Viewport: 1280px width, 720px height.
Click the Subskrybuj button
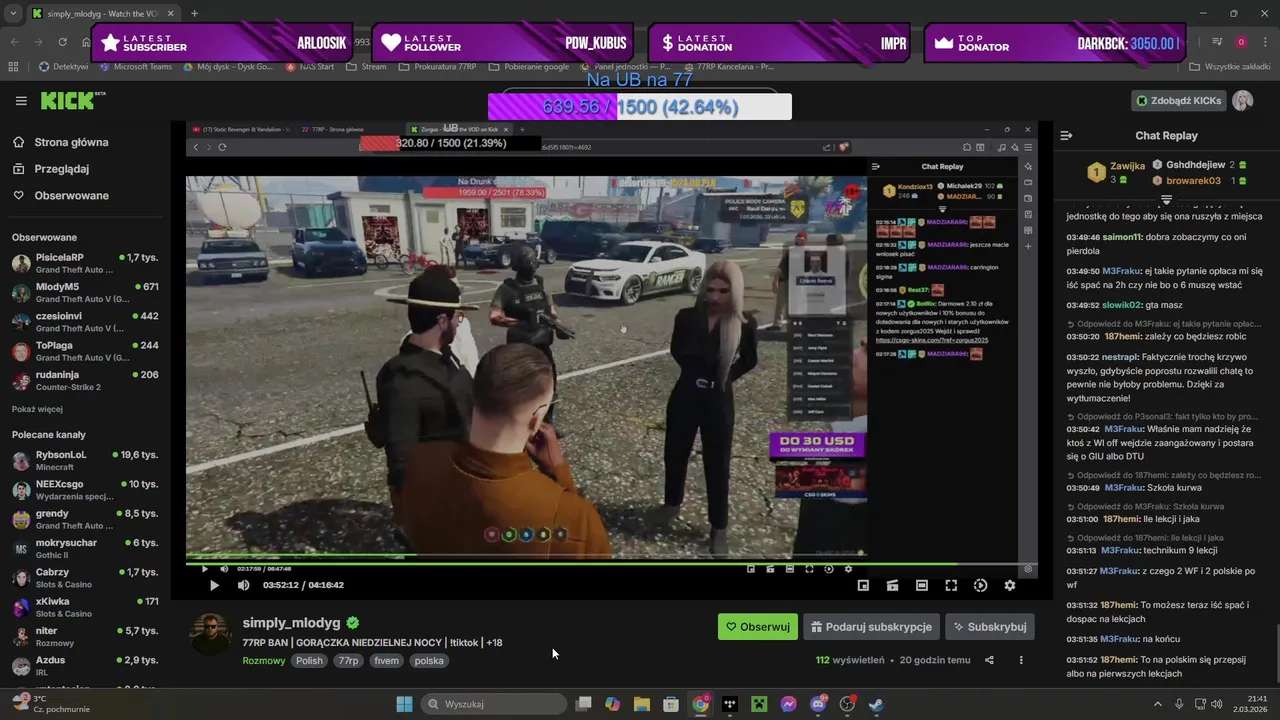(x=989, y=627)
